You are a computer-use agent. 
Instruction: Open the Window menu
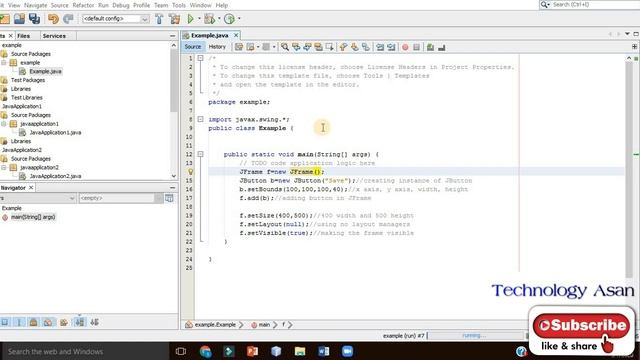(x=200, y=5)
